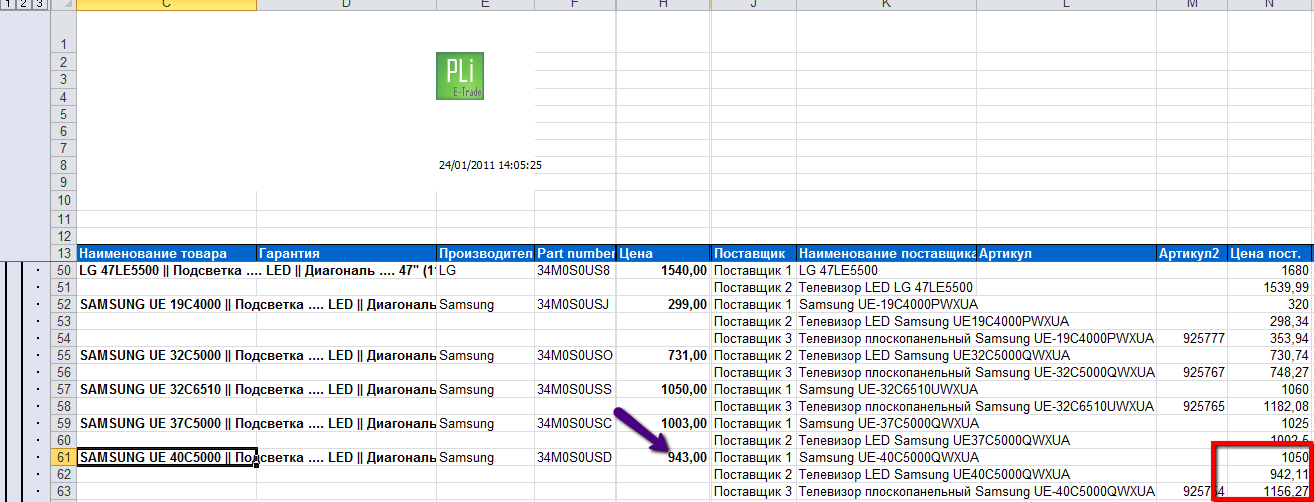Select supplier price 730,74
The height and width of the screenshot is (502, 1314).
(x=1270, y=355)
